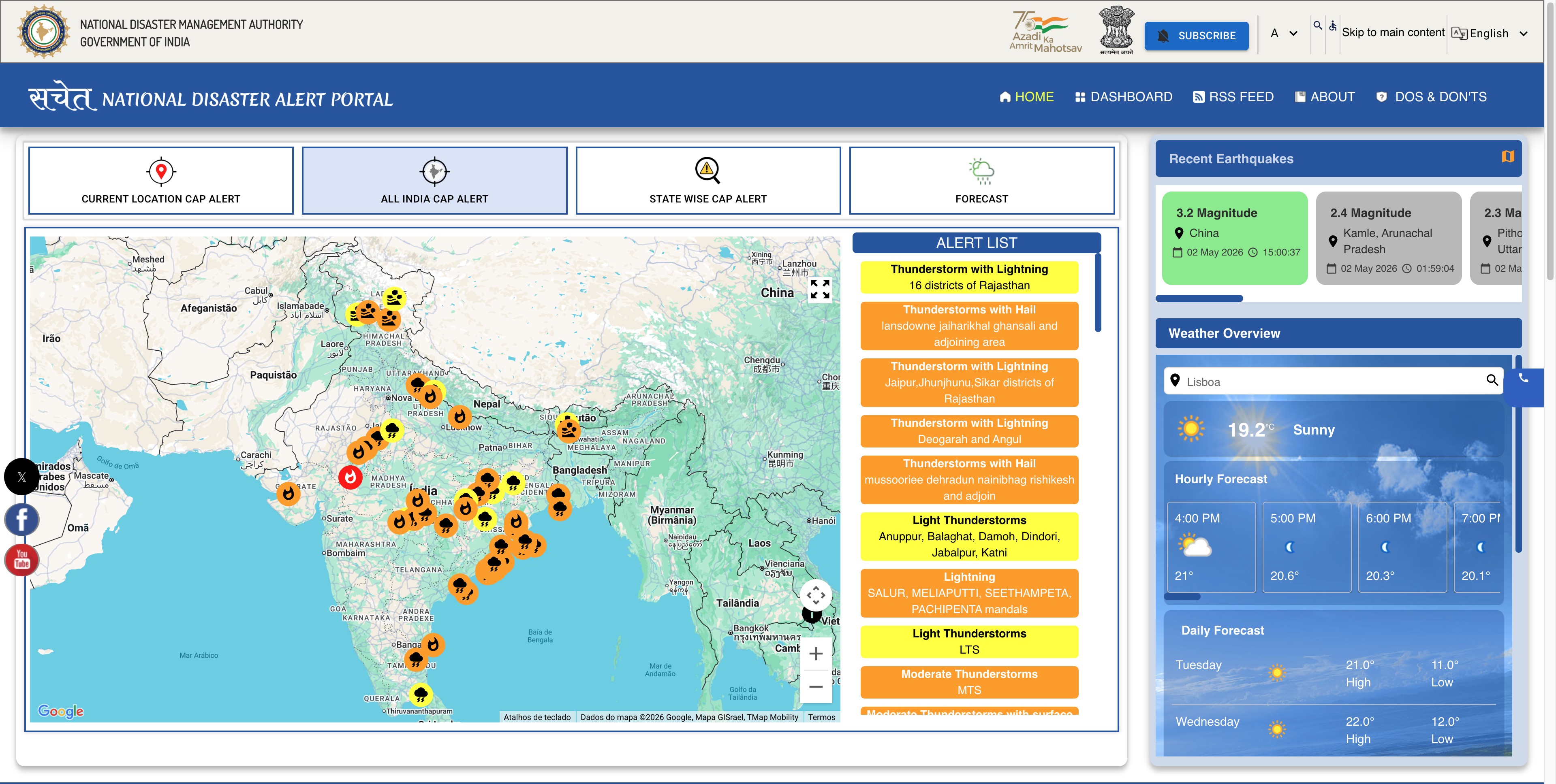This screenshot has width=1556, height=784.
Task: Open the accessibility wheelchair icon
Action: pyautogui.click(x=1332, y=26)
